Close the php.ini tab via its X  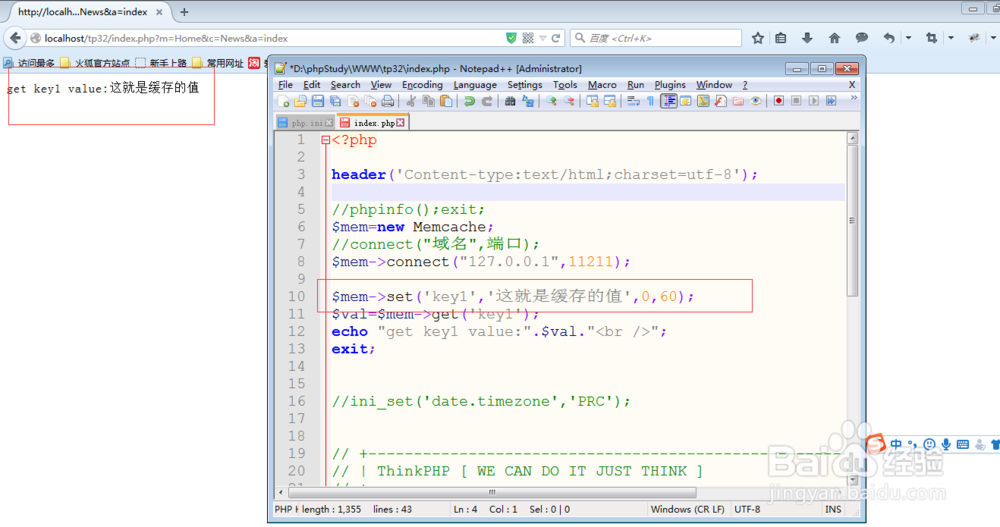tap(329, 122)
